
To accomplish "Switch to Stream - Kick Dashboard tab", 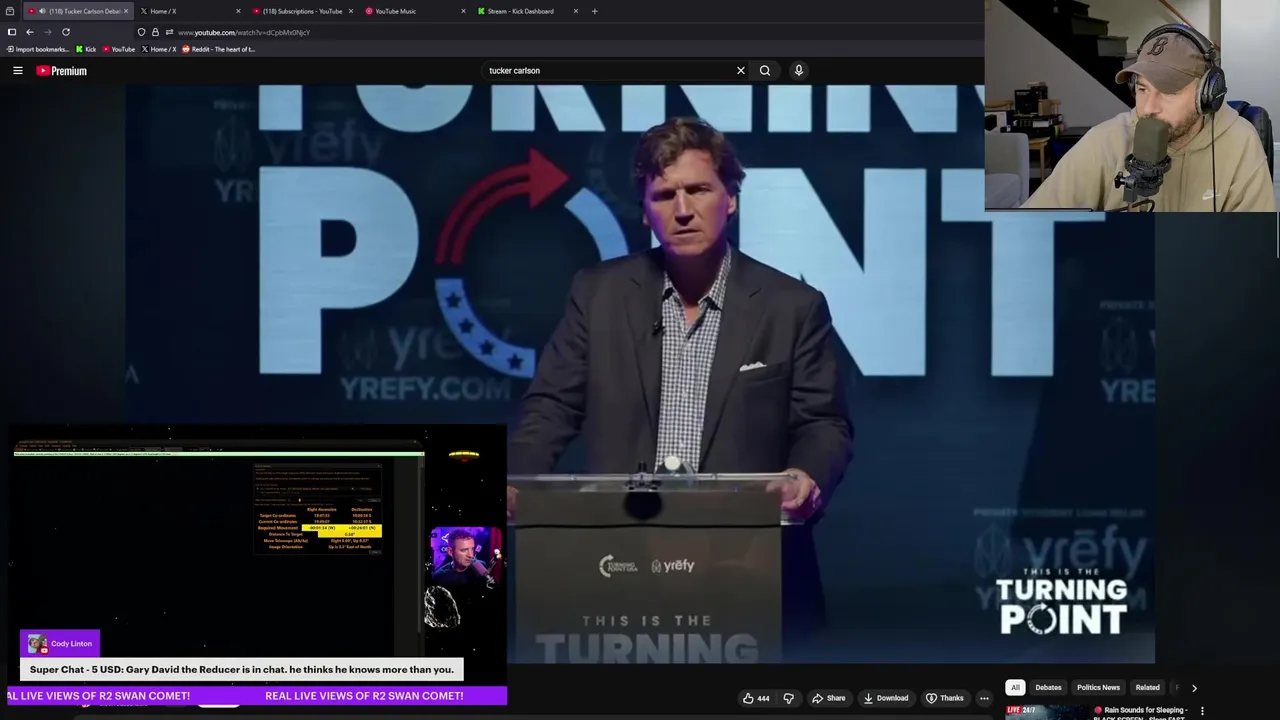I will (527, 11).
